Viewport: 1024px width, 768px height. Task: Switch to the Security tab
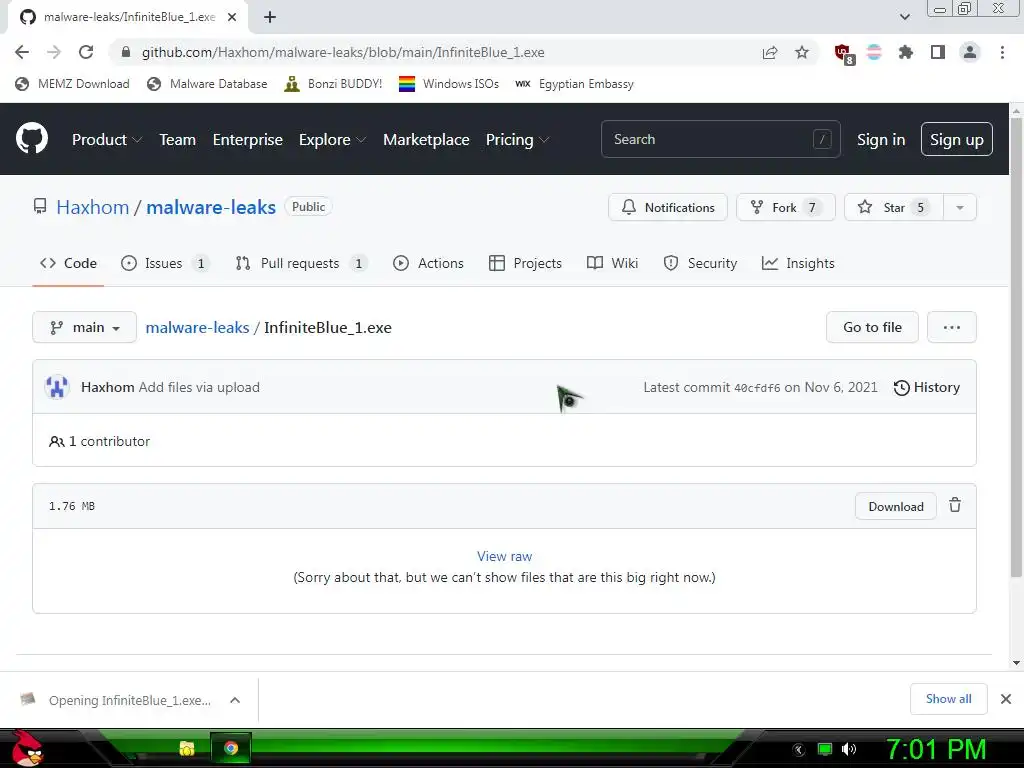[700, 263]
